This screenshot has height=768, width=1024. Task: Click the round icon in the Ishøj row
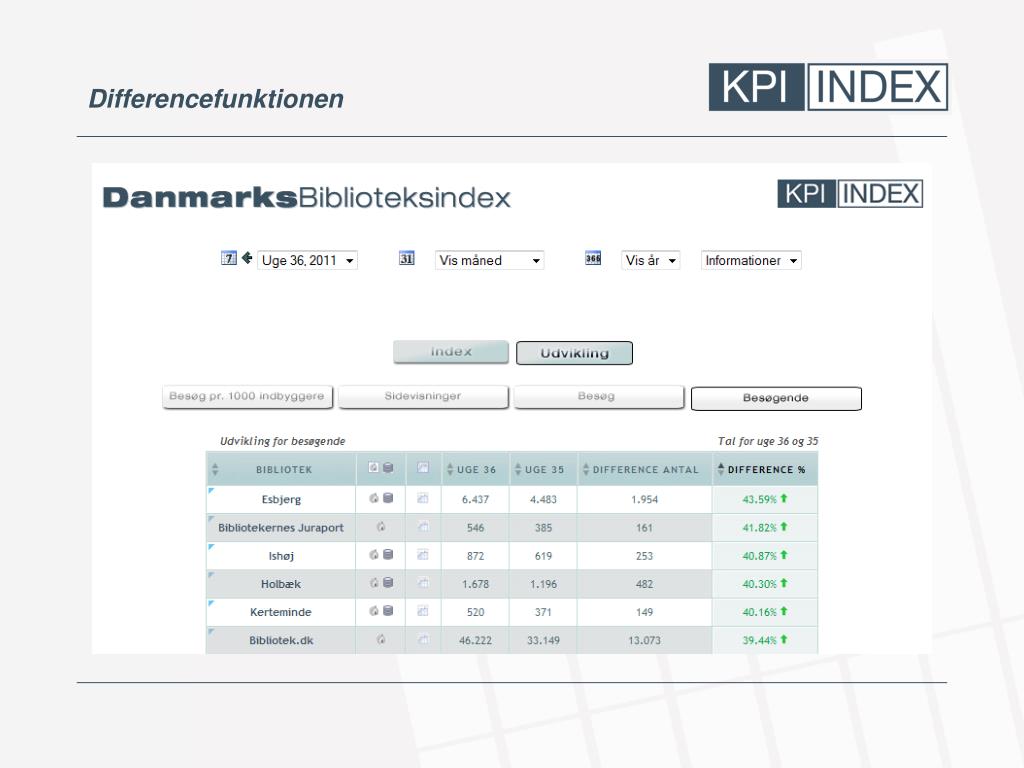(374, 554)
